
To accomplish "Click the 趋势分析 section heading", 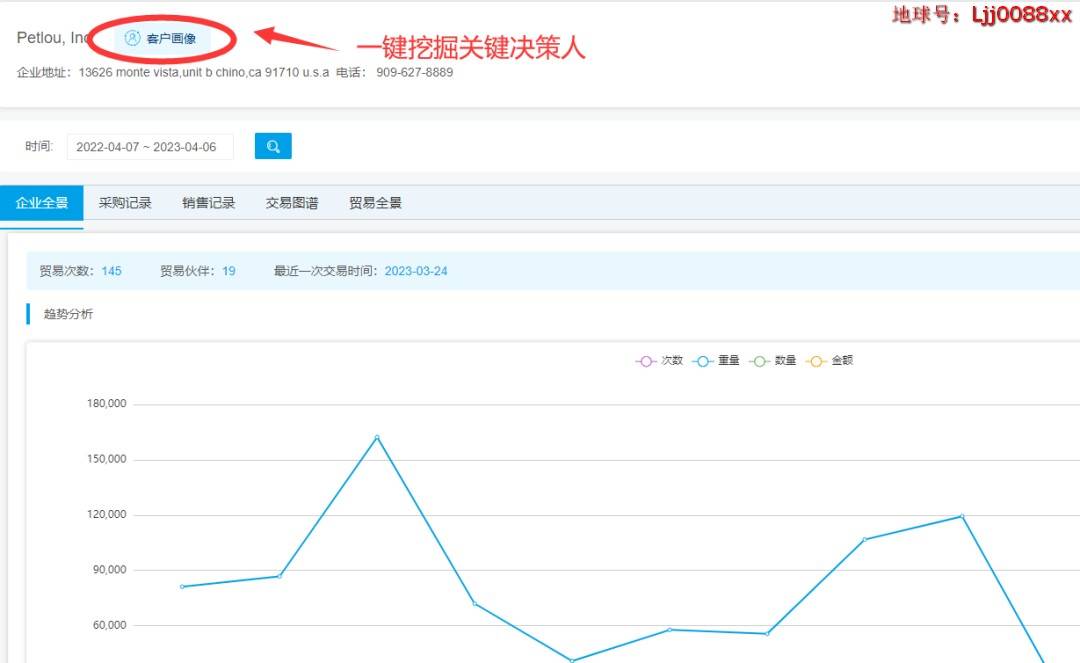I will (x=68, y=314).
